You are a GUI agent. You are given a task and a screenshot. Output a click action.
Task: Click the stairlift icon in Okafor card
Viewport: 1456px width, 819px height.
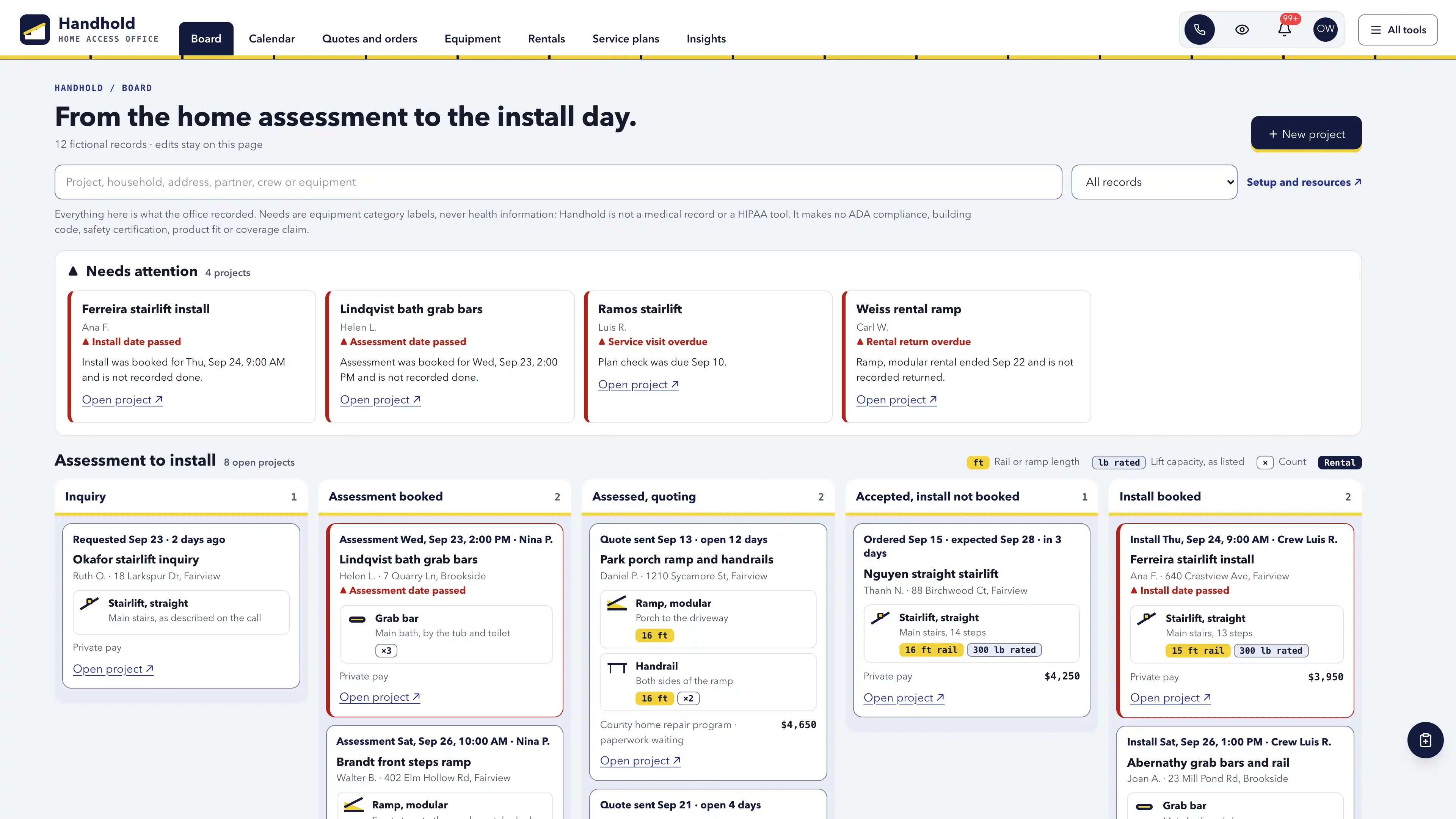[x=89, y=603]
